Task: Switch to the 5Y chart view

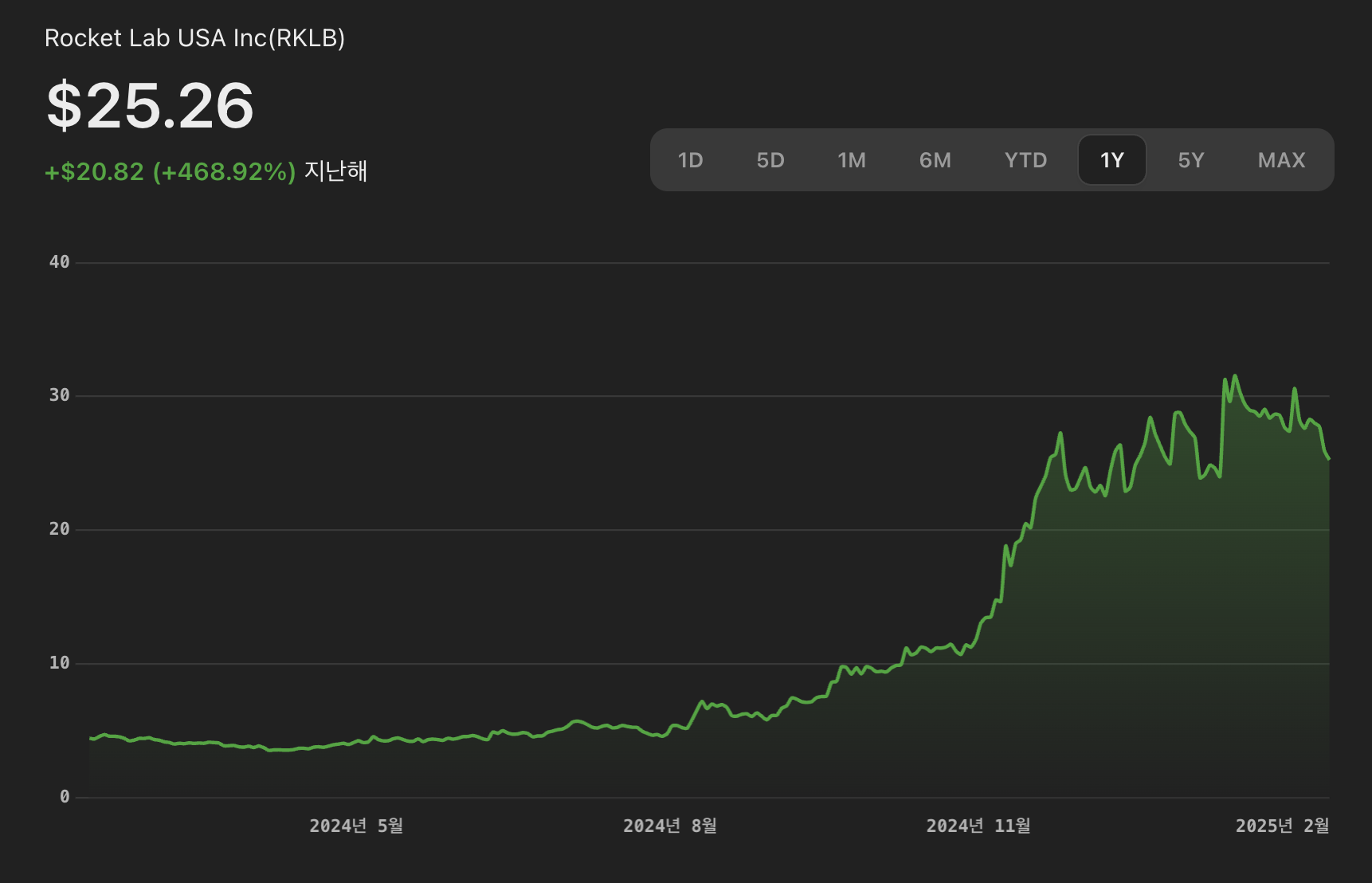Action: pyautogui.click(x=1190, y=160)
